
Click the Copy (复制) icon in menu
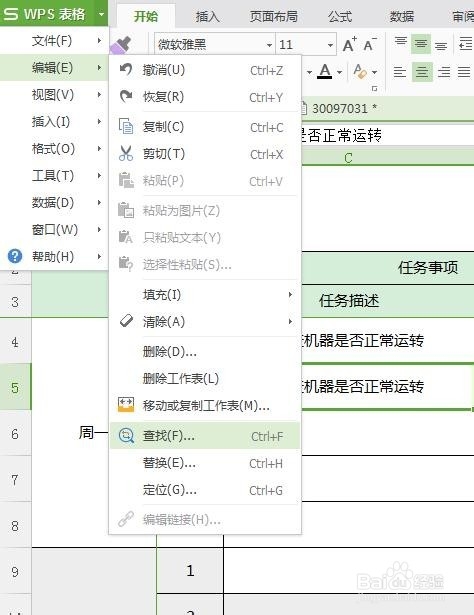pos(126,127)
